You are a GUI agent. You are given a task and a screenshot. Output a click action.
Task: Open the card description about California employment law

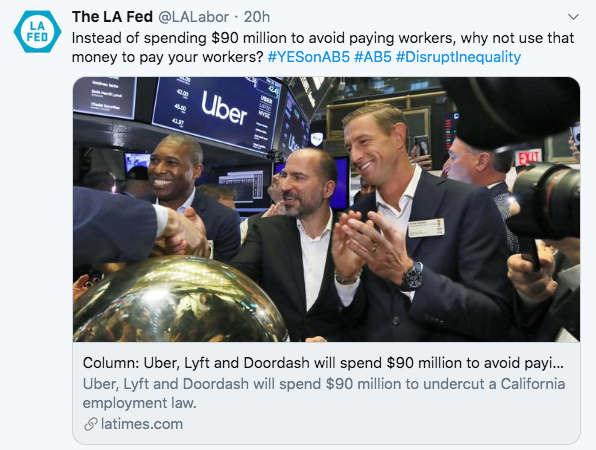point(324,393)
